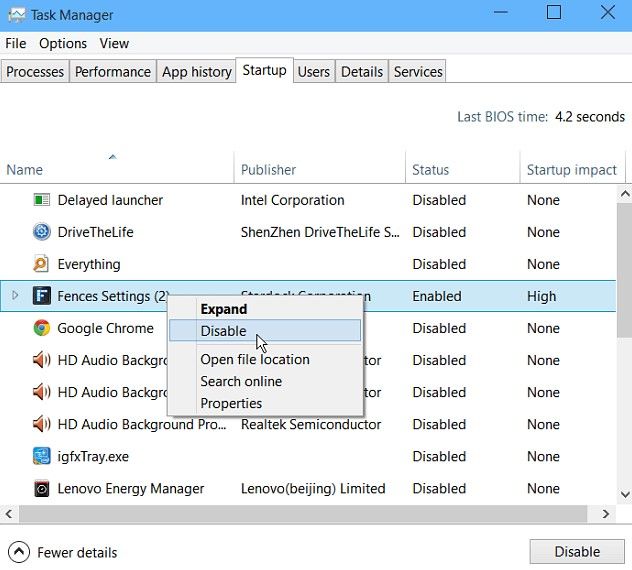The image size is (632, 570).
Task: Click the Name column sort arrow
Action: coord(113,157)
